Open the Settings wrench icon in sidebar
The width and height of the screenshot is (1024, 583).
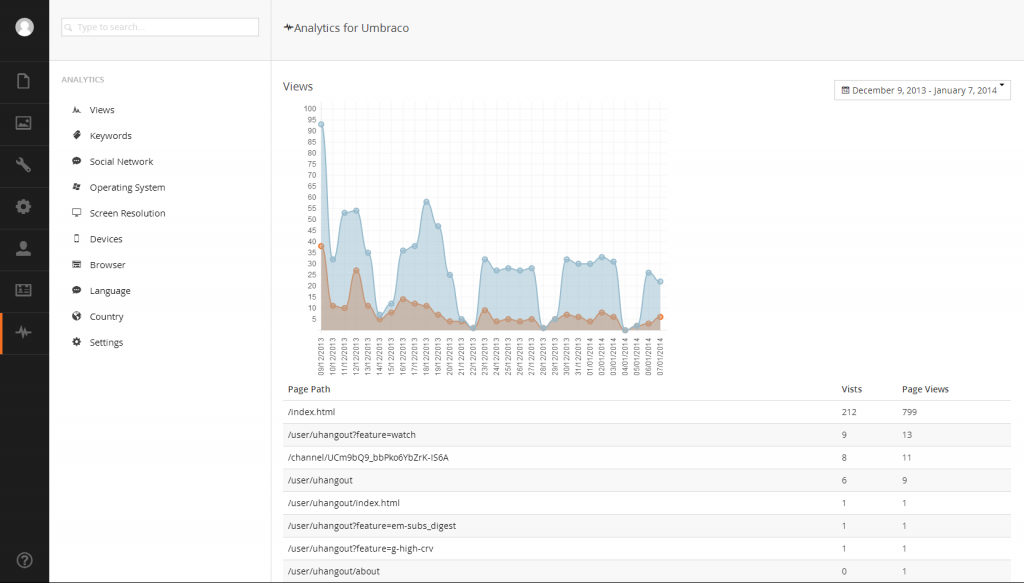[24, 165]
